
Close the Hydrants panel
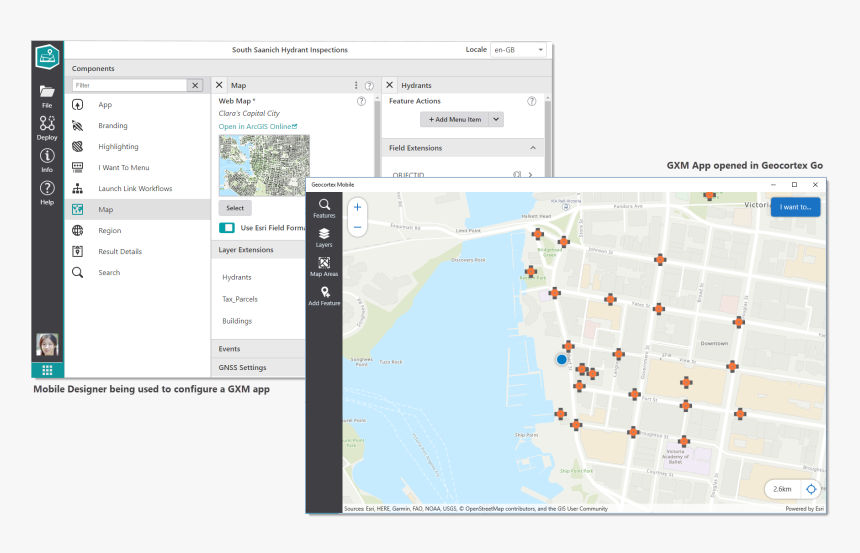(390, 86)
